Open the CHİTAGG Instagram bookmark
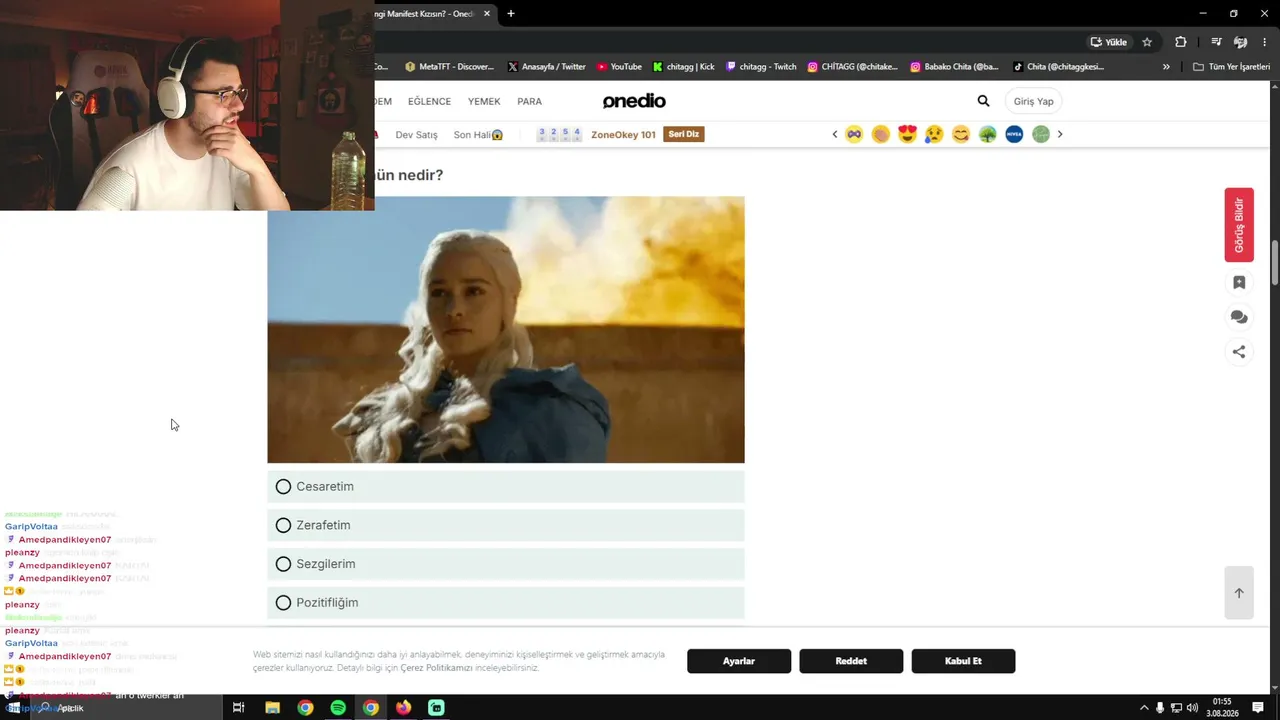This screenshot has width=1280, height=720. pos(853,67)
